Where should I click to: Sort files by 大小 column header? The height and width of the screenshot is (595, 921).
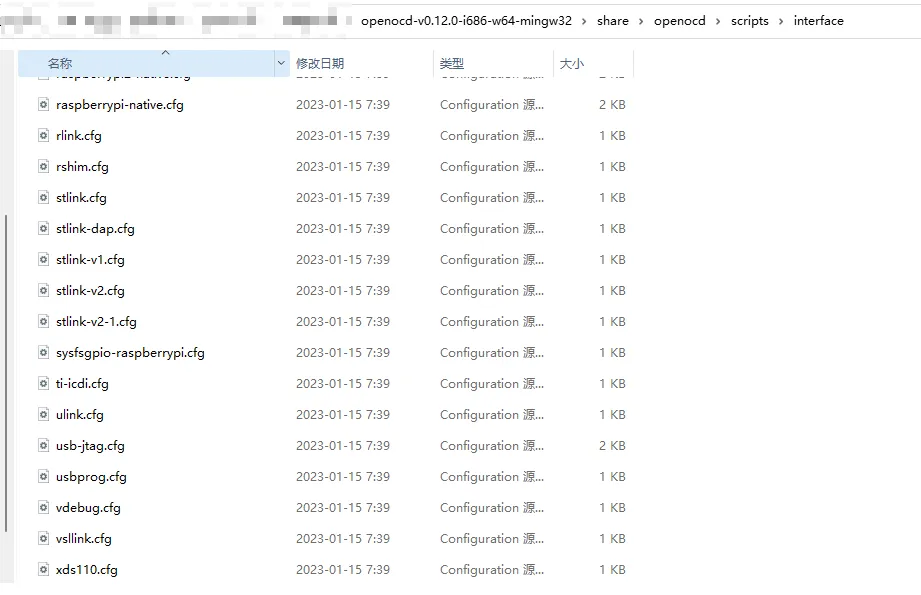coord(572,63)
